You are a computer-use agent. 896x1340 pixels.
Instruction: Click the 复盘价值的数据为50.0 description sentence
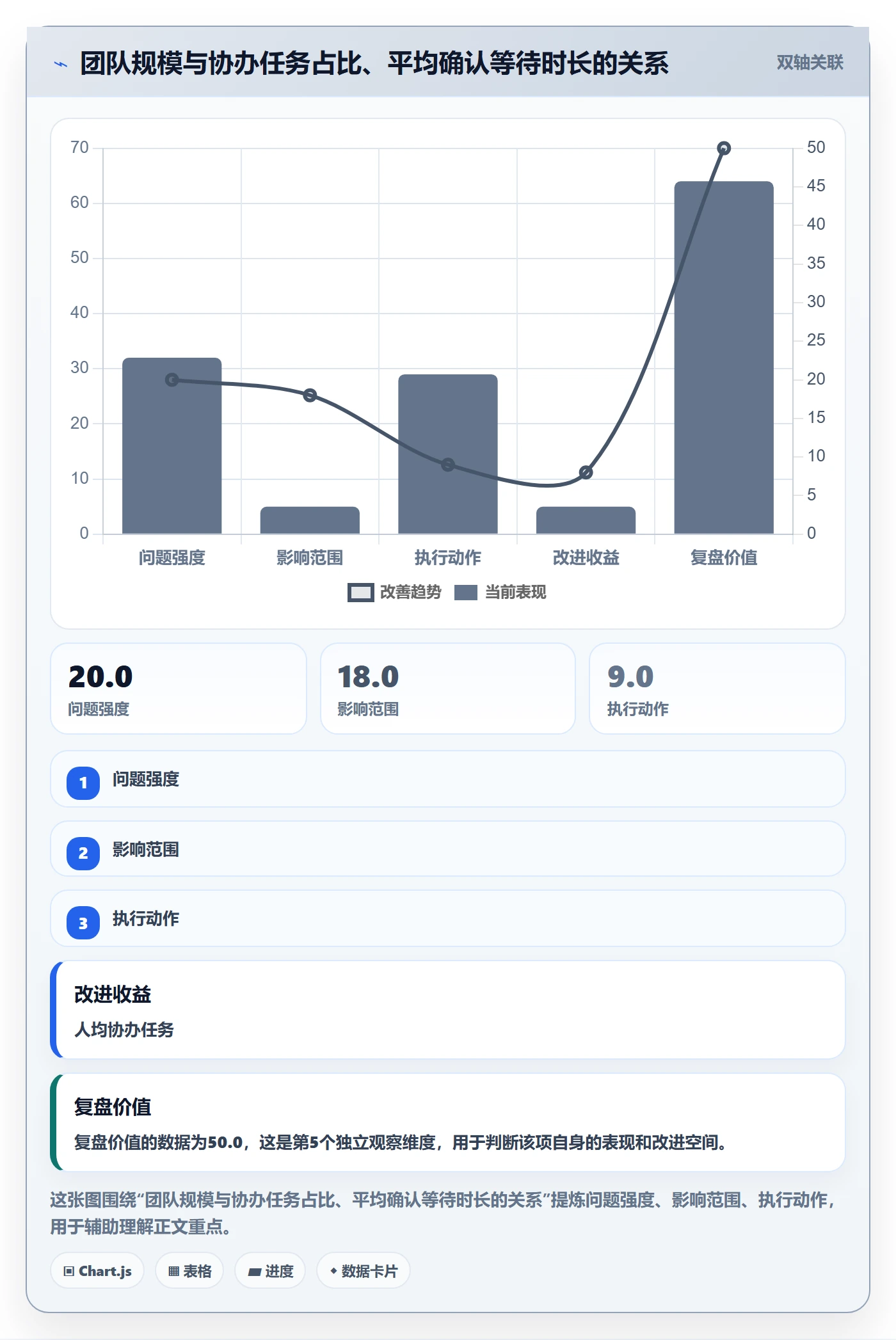click(x=400, y=1142)
